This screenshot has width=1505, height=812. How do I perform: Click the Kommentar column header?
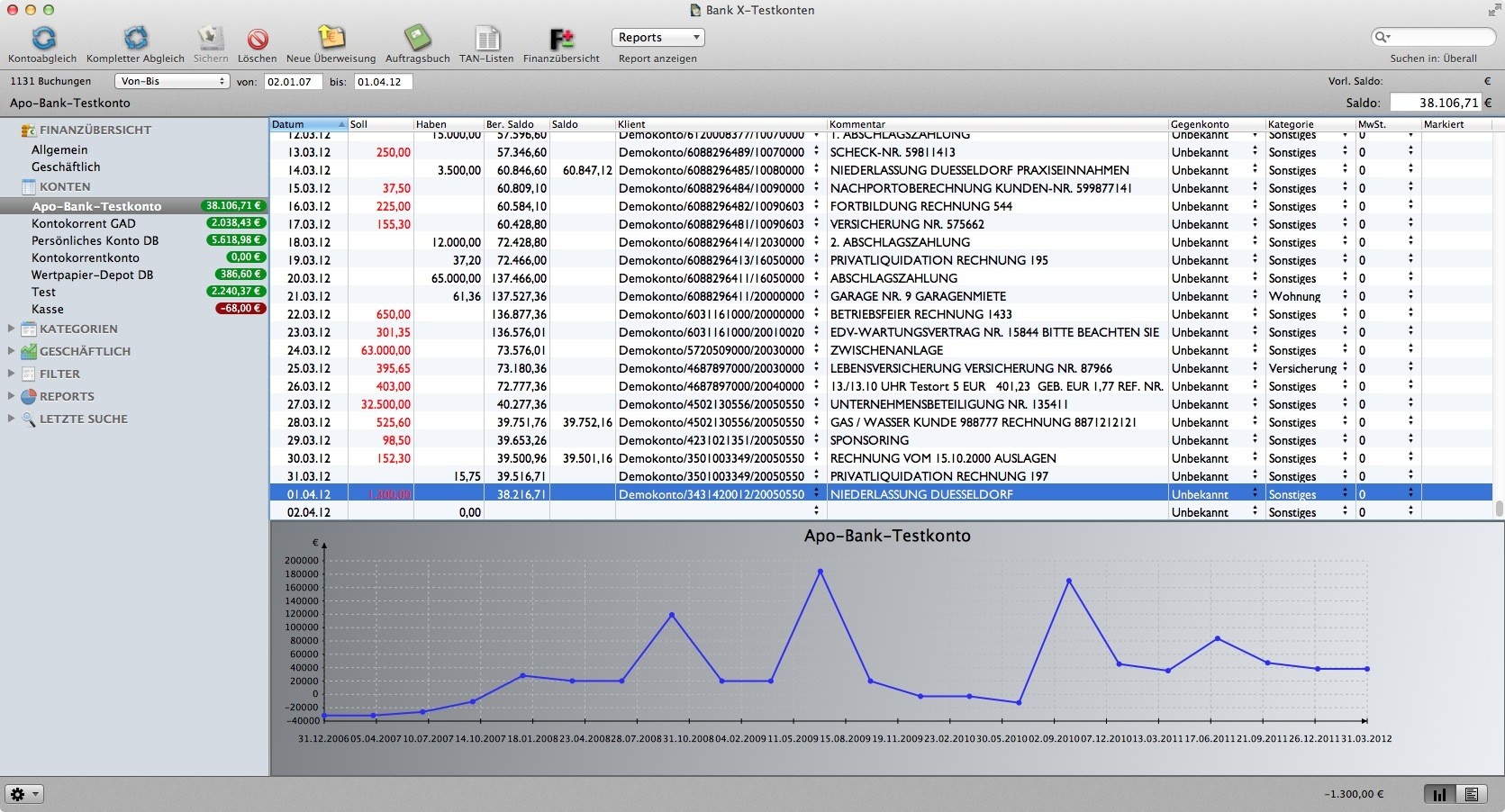(x=995, y=124)
